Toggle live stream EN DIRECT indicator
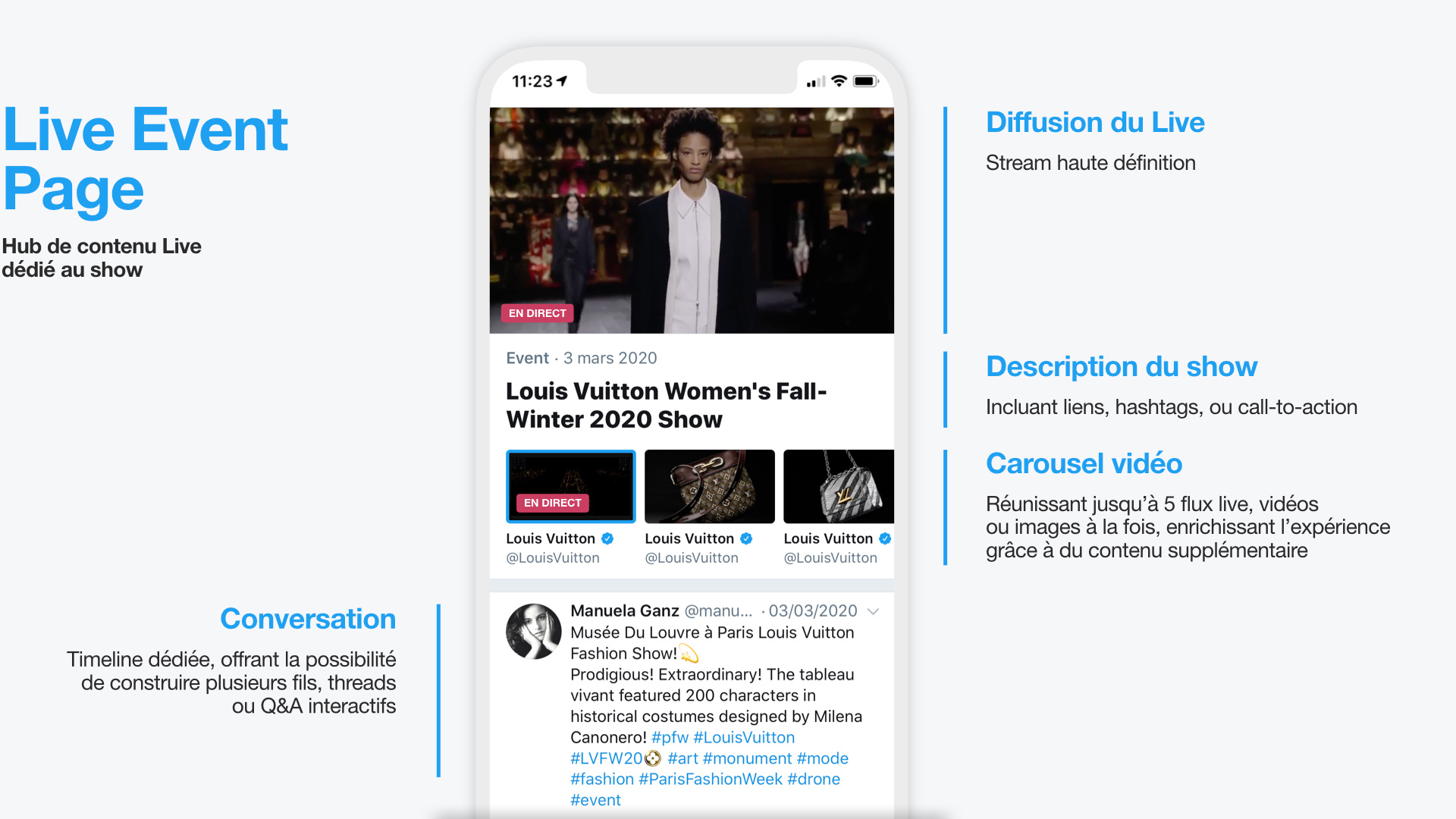Screen dimensions: 1456x819 [537, 313]
